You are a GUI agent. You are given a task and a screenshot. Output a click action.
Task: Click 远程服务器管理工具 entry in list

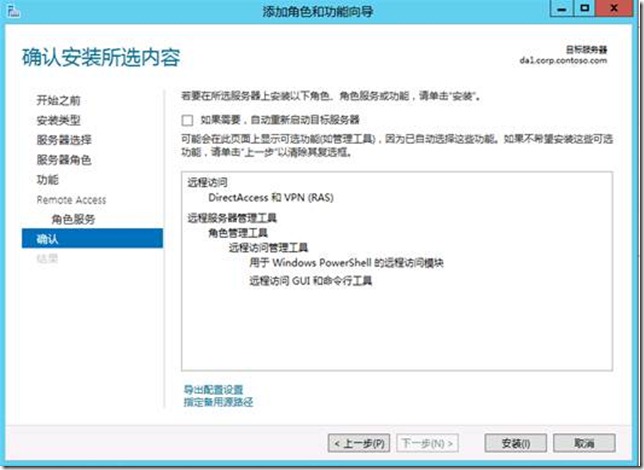[232, 217]
